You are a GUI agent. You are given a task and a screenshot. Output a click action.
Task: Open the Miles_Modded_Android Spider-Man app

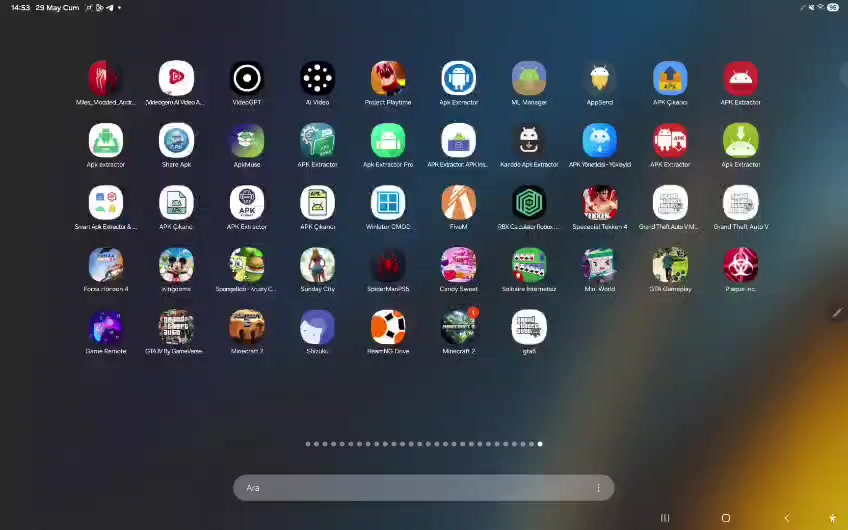click(x=105, y=79)
